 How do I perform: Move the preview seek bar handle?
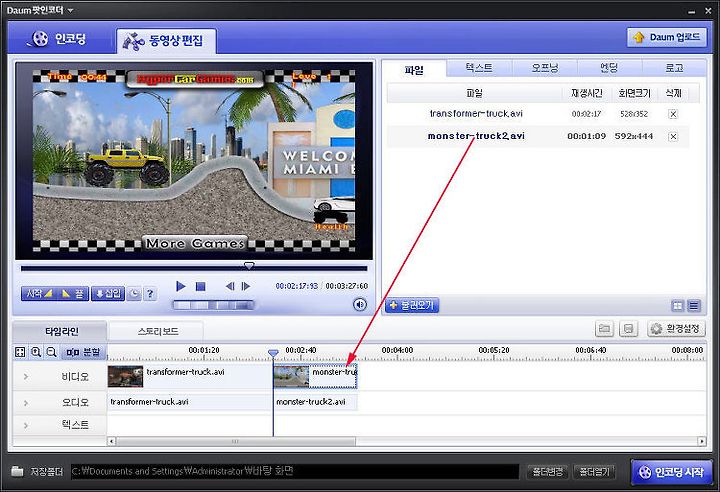[249, 266]
